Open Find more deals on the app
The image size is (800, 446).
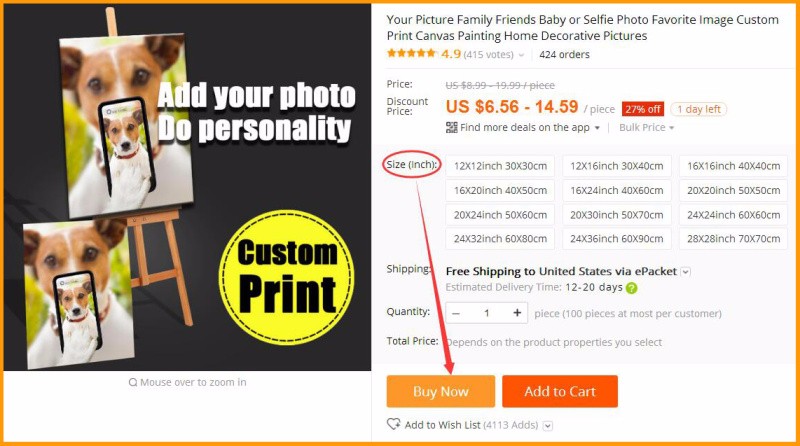pos(524,128)
